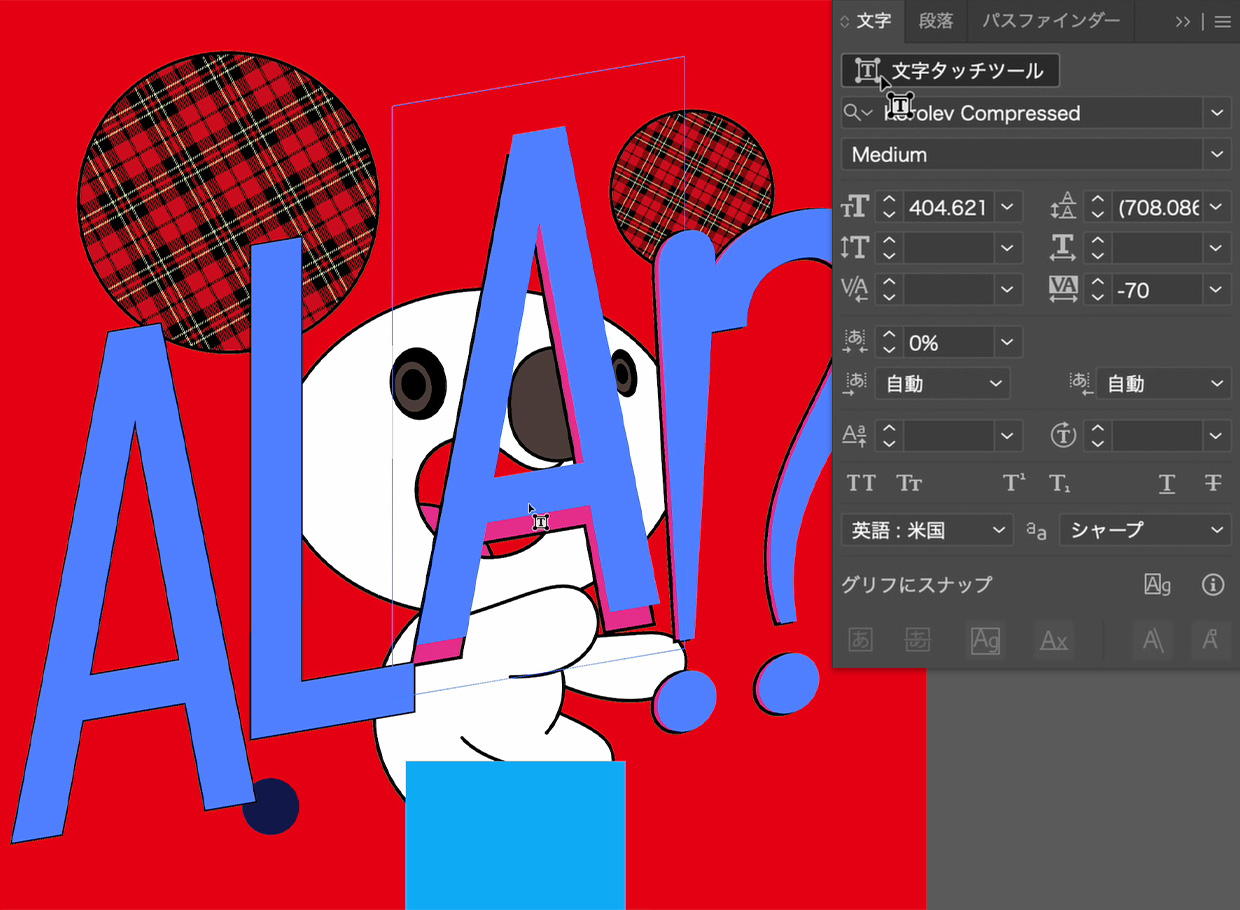The image size is (1240, 910).
Task: Toggle Strikethrough formatting
Action: click(1213, 484)
